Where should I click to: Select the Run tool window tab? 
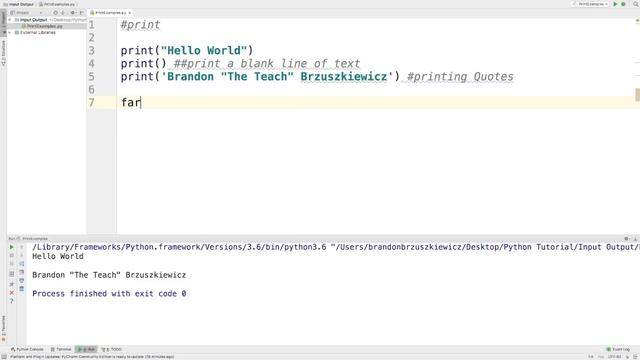pyautogui.click(x=86, y=349)
